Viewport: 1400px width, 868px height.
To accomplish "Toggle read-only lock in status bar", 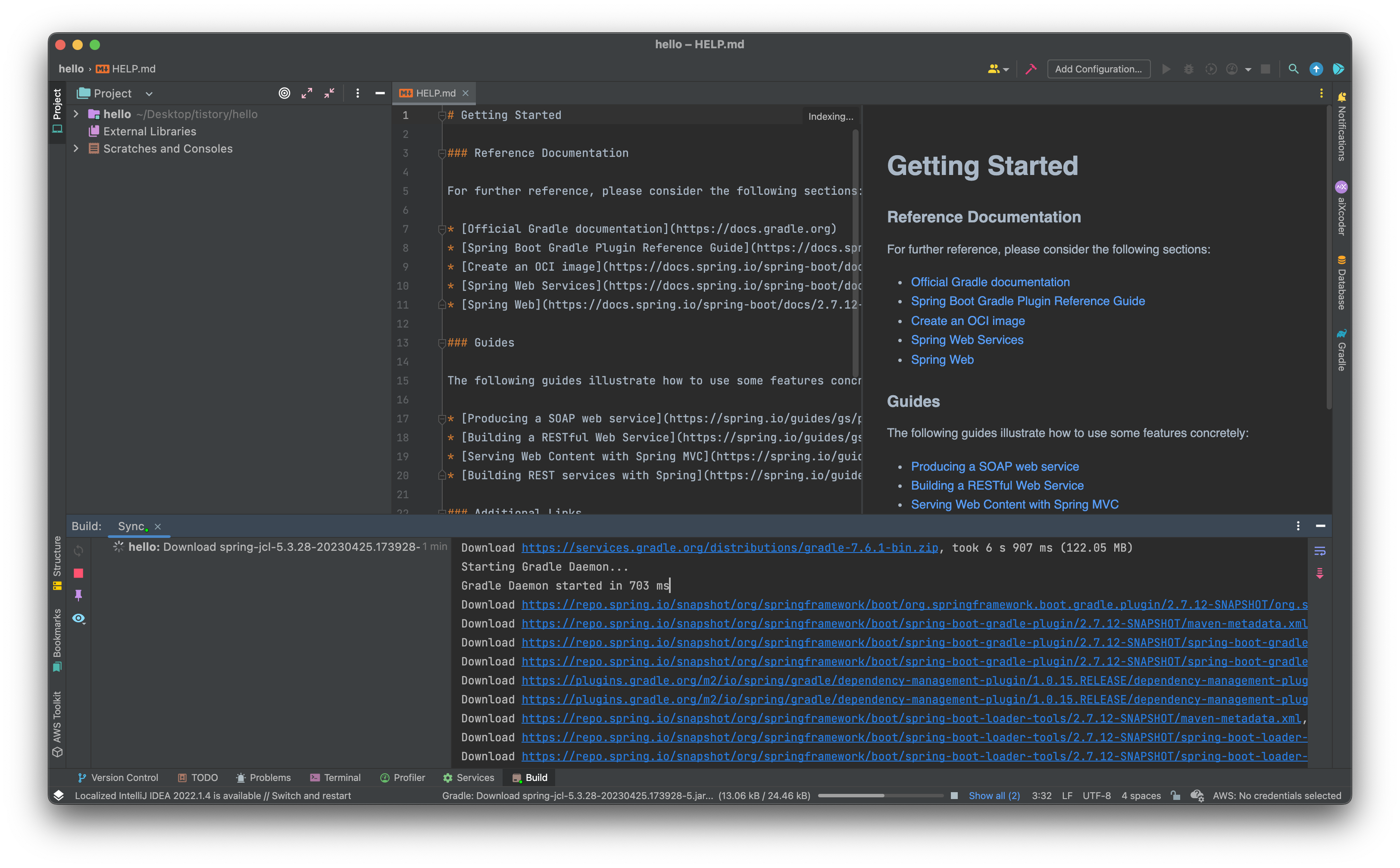I will click(x=1175, y=796).
